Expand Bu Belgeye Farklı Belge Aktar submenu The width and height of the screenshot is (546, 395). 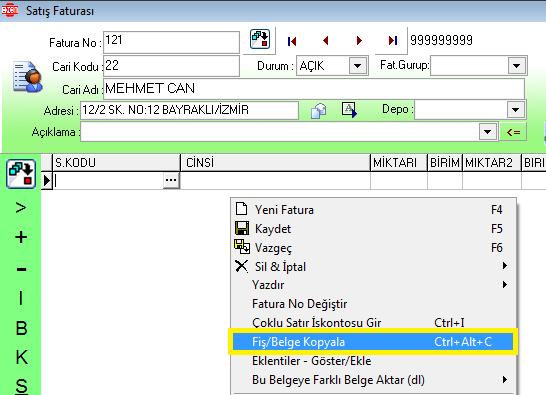point(505,379)
